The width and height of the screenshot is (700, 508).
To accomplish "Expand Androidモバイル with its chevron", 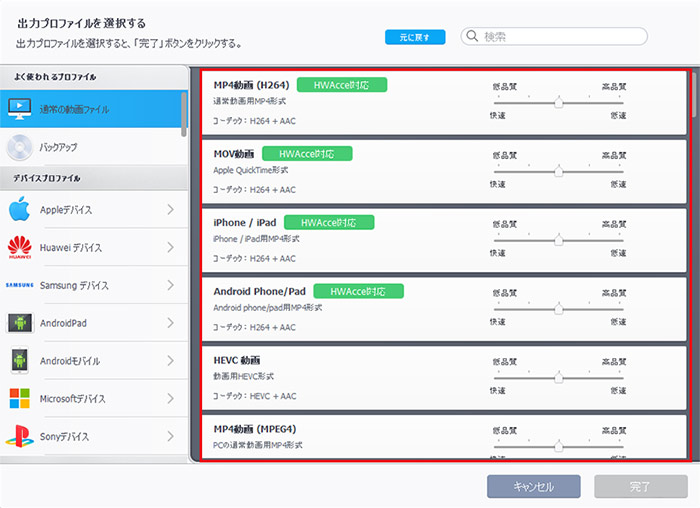I will [x=171, y=360].
